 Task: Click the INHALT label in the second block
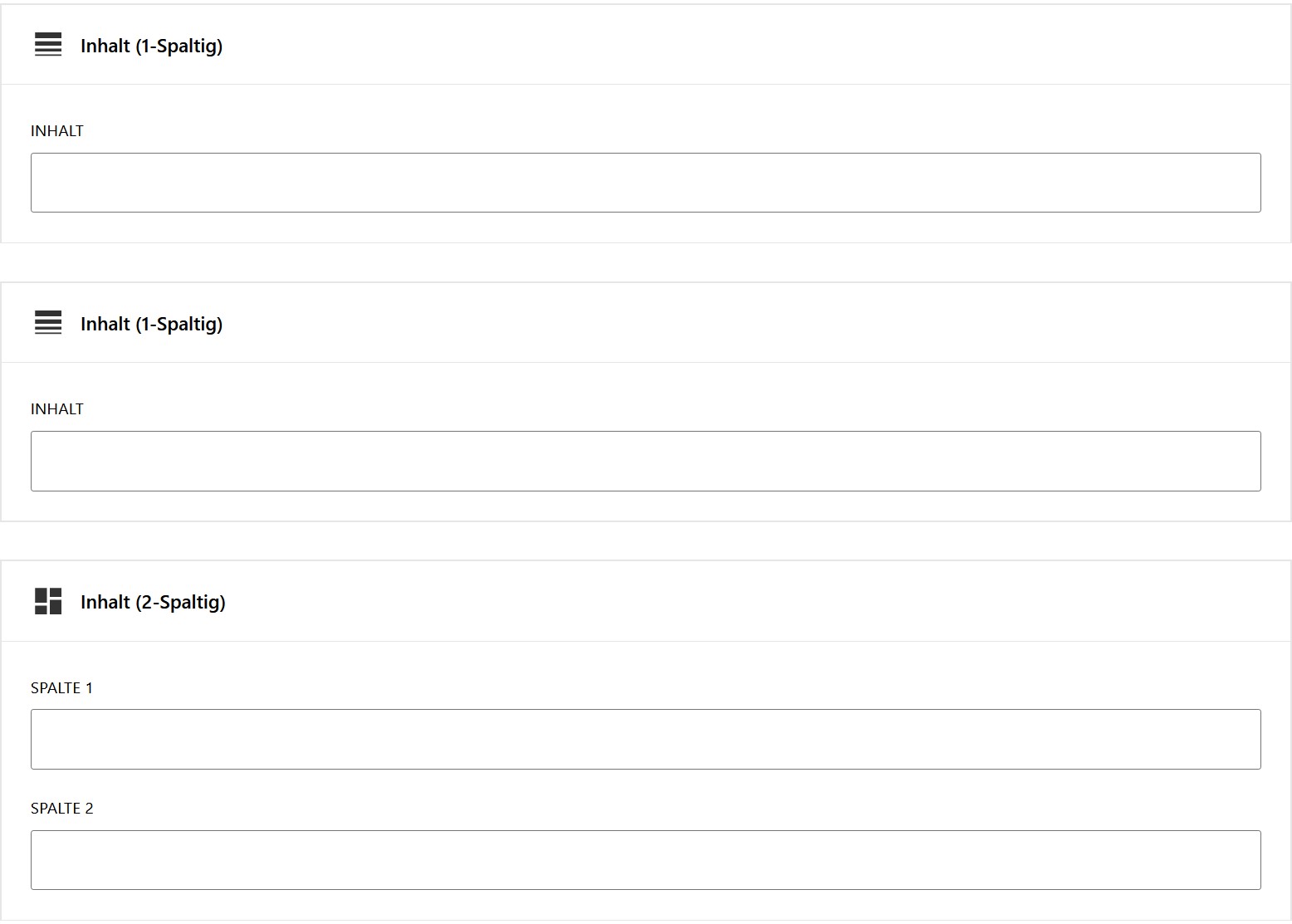57,409
